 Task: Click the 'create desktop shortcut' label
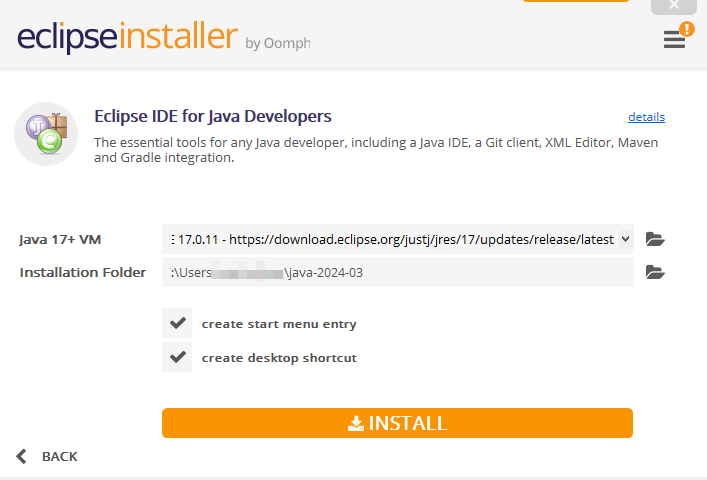tap(279, 357)
